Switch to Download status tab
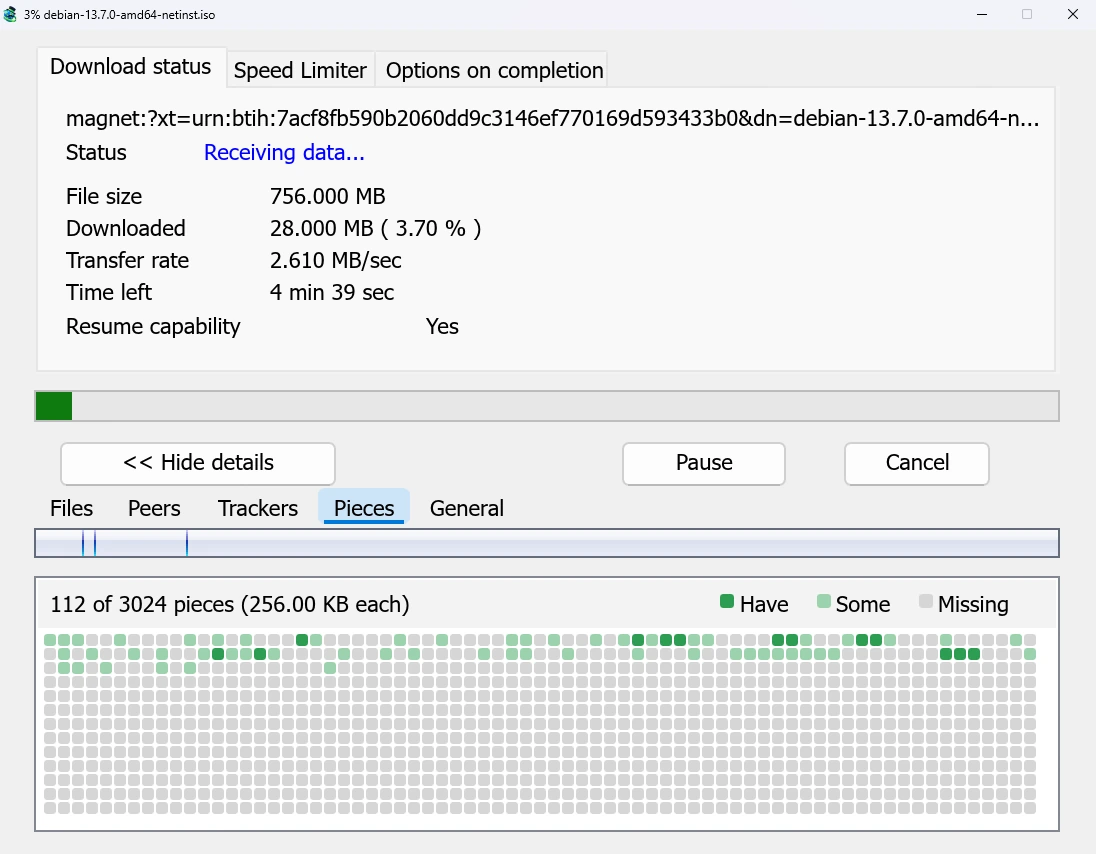The width and height of the screenshot is (1096, 854). (131, 67)
